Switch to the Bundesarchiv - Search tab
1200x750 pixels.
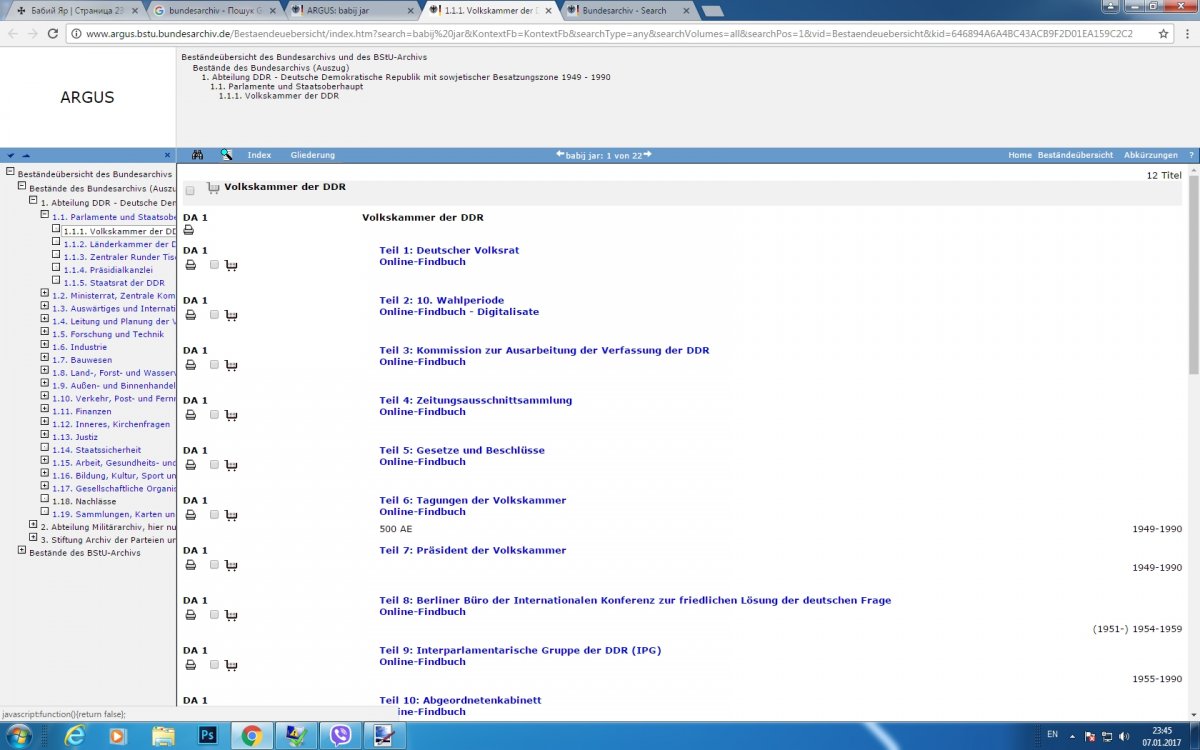[628, 10]
